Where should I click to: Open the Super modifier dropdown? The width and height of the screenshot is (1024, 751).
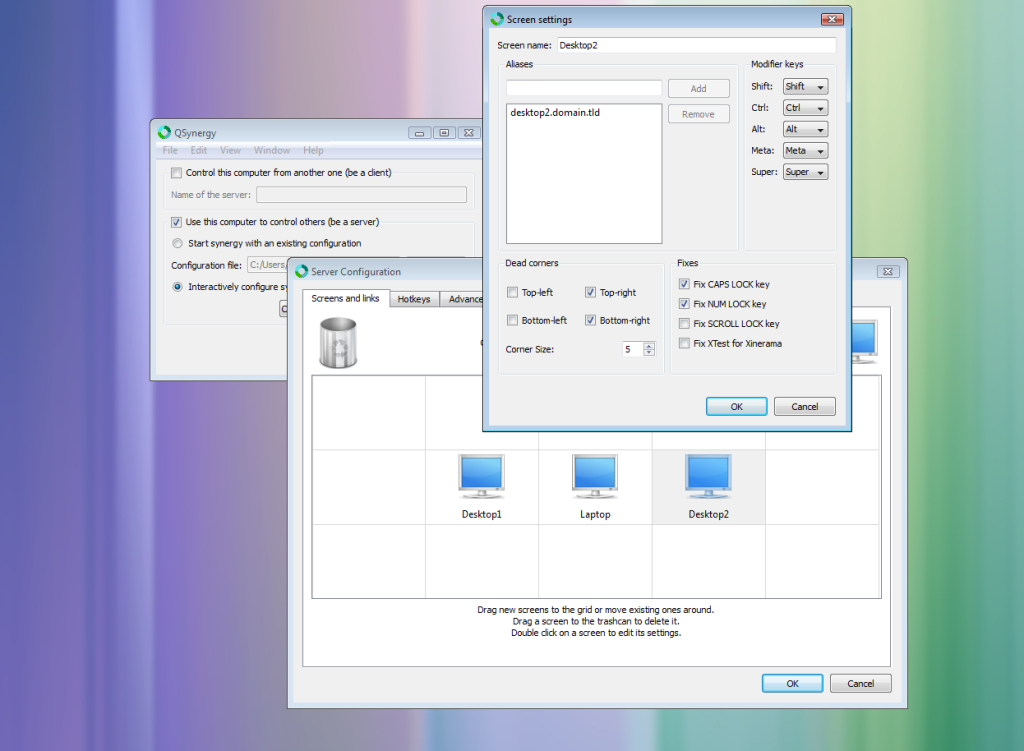(x=805, y=172)
